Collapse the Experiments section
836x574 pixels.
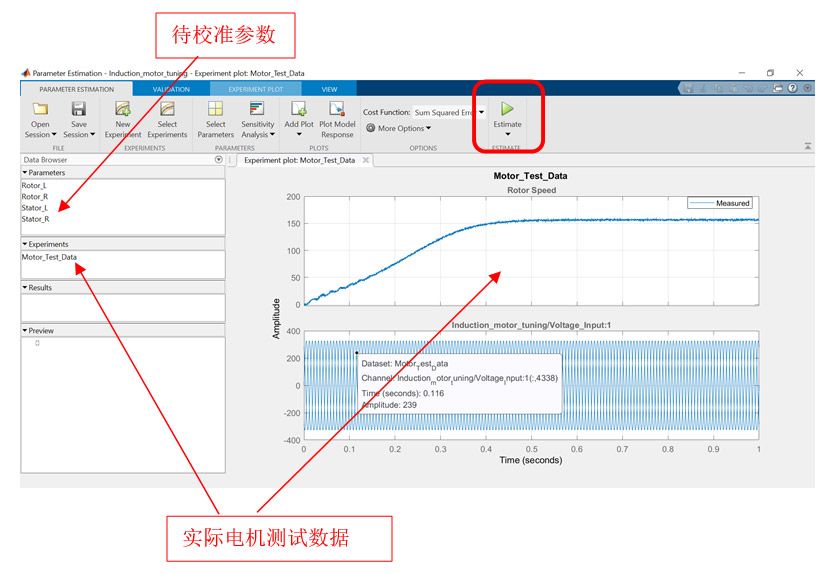coord(25,244)
